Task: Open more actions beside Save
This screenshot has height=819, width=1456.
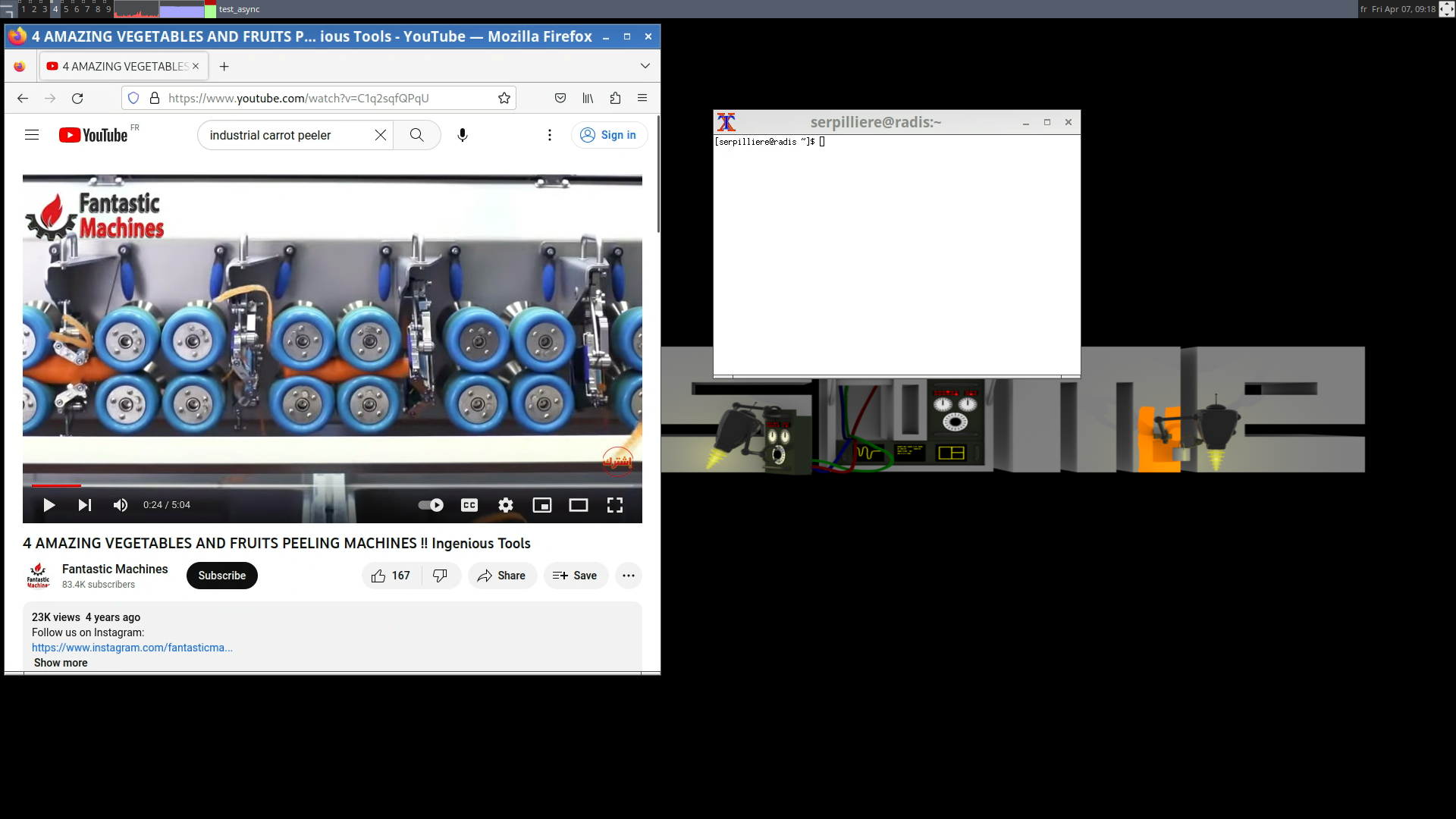Action: tap(629, 576)
